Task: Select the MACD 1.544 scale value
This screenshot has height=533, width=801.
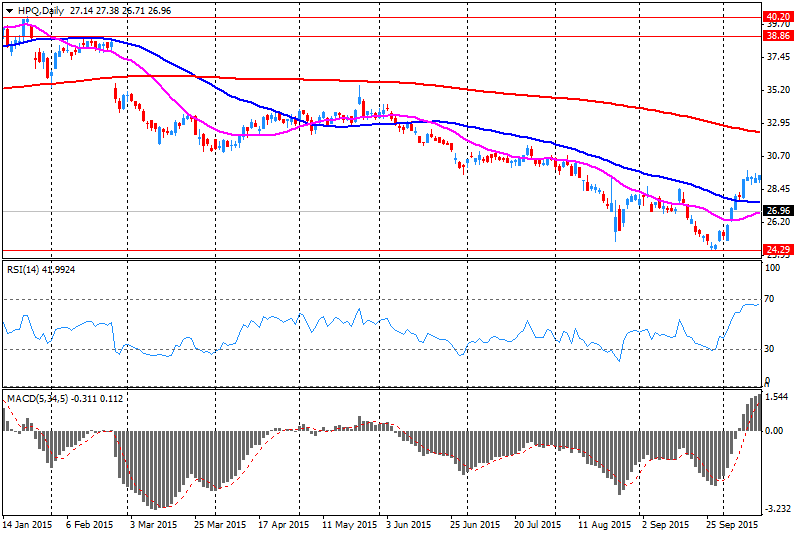Action: tap(778, 397)
